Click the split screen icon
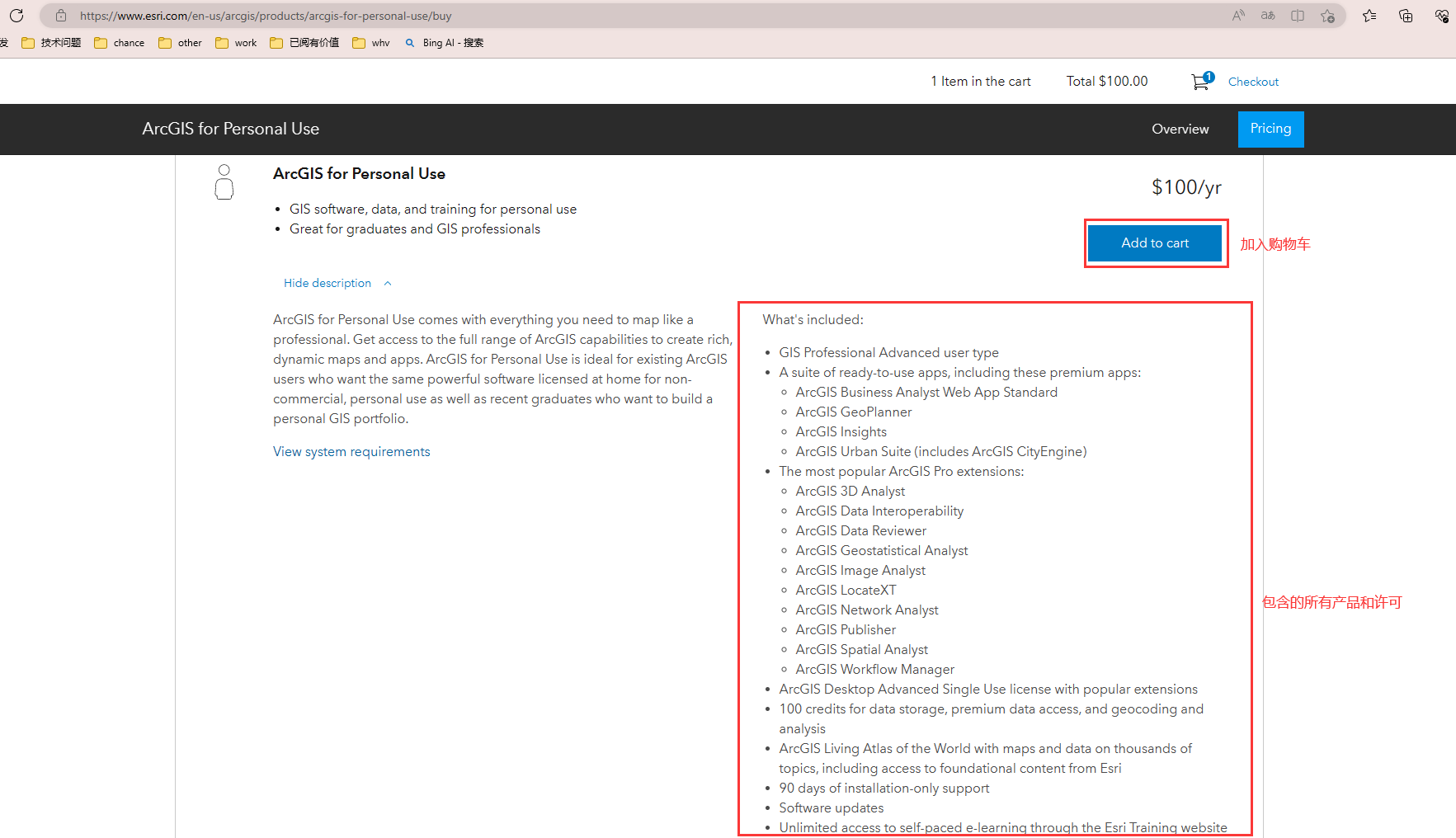 coord(1297,15)
